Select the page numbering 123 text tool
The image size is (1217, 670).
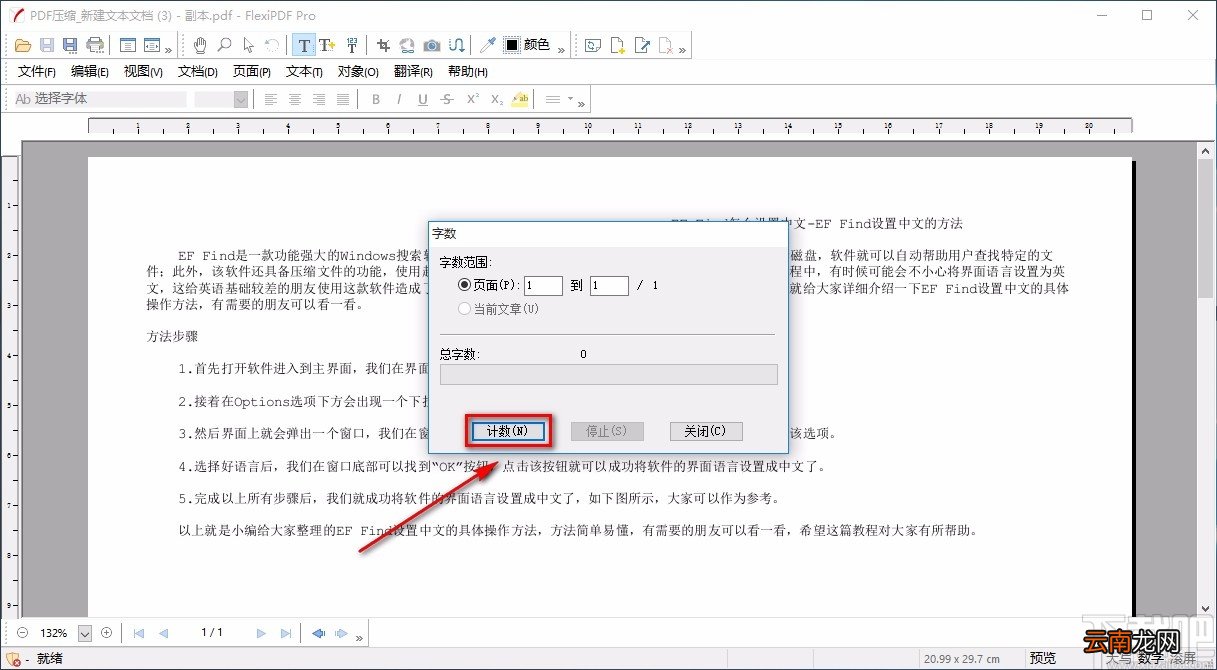coord(351,45)
